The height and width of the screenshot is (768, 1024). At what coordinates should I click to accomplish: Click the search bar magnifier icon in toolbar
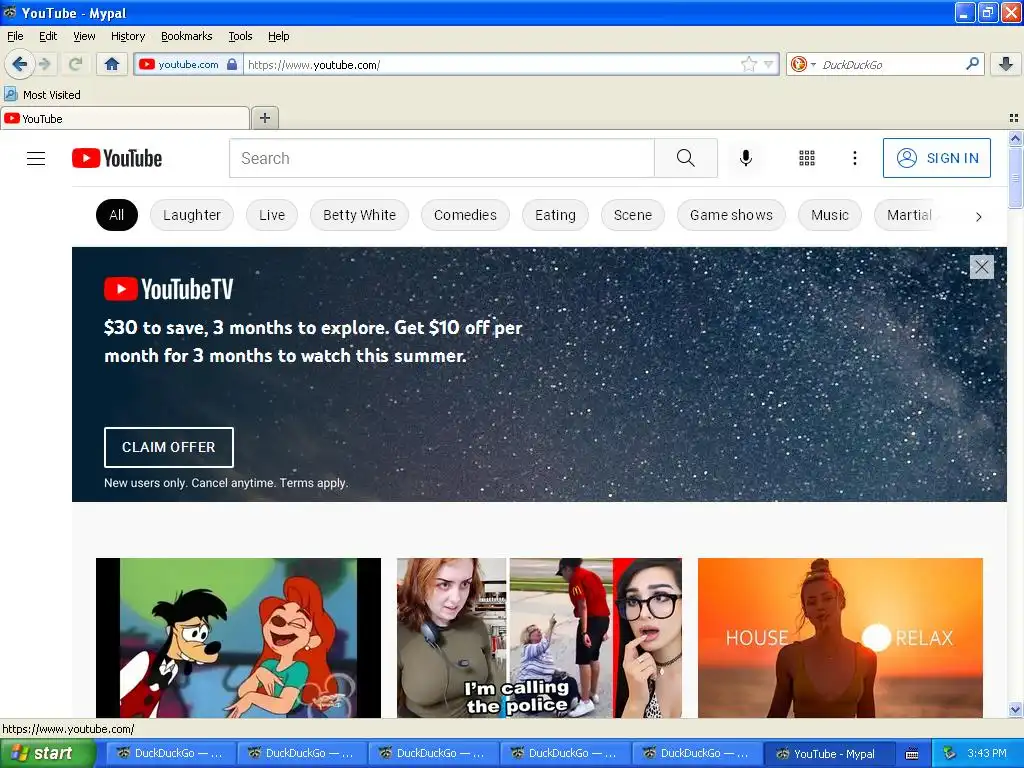click(x=972, y=63)
